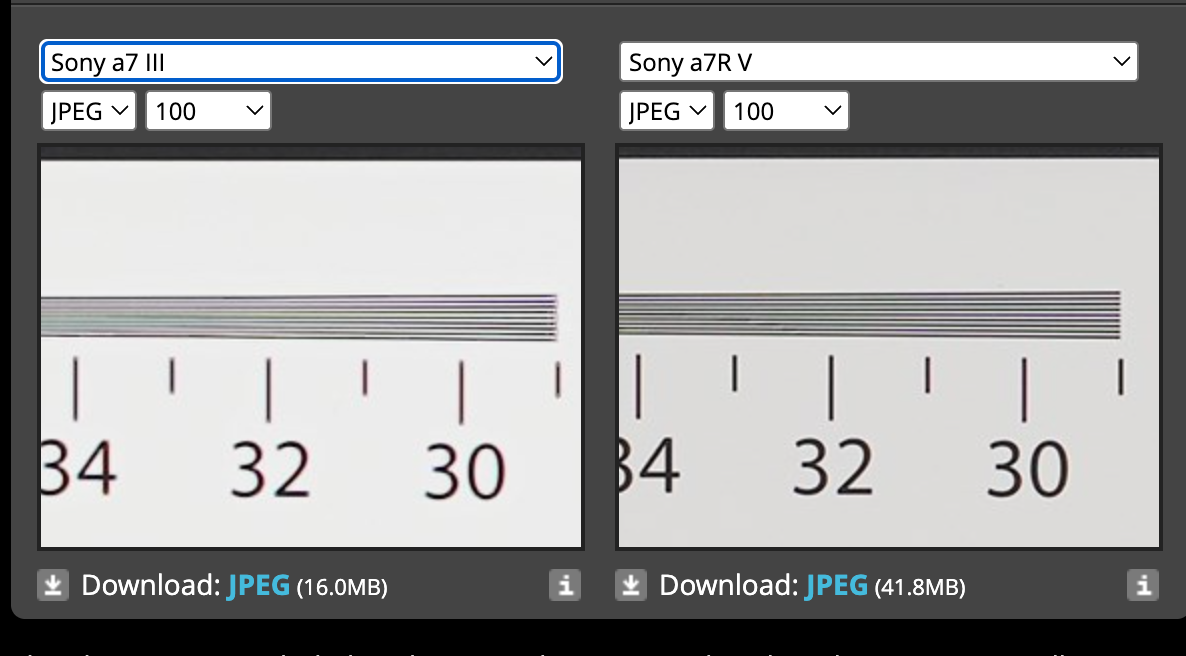Click number 32 in the a7R V crop
Viewport: 1186px width, 656px height.
click(833, 468)
